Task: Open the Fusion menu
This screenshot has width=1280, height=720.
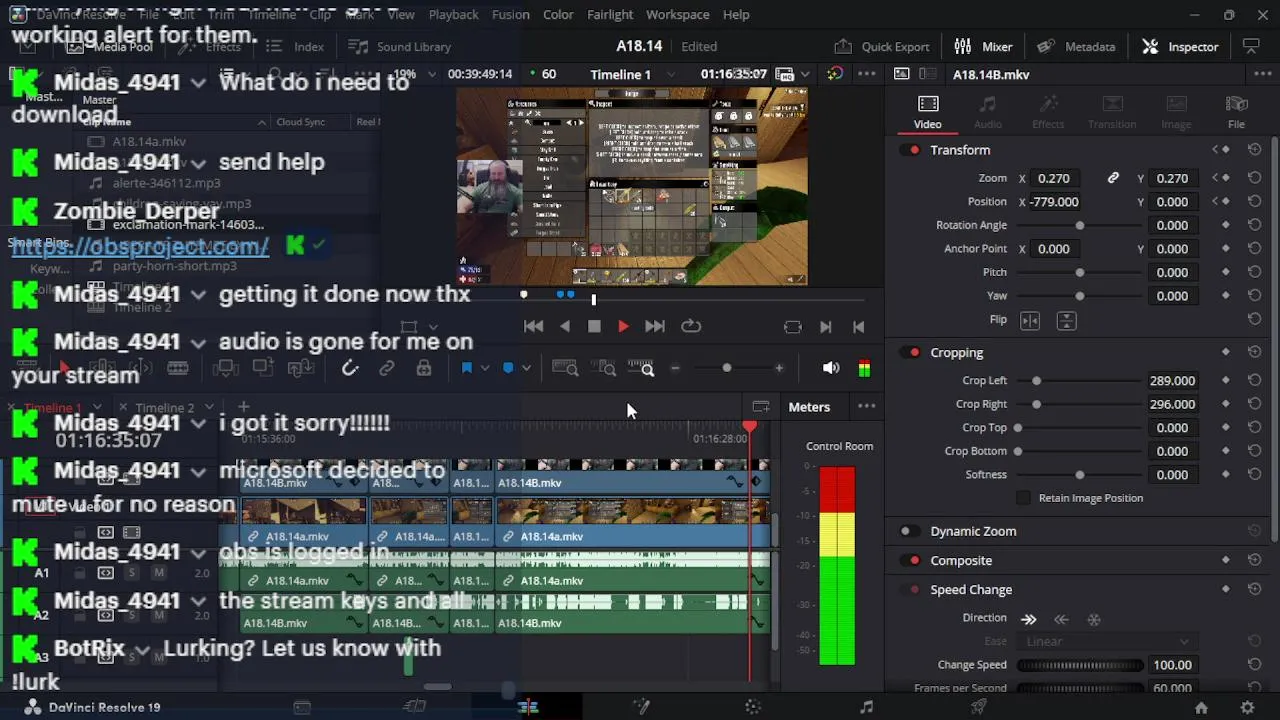Action: coord(511,14)
